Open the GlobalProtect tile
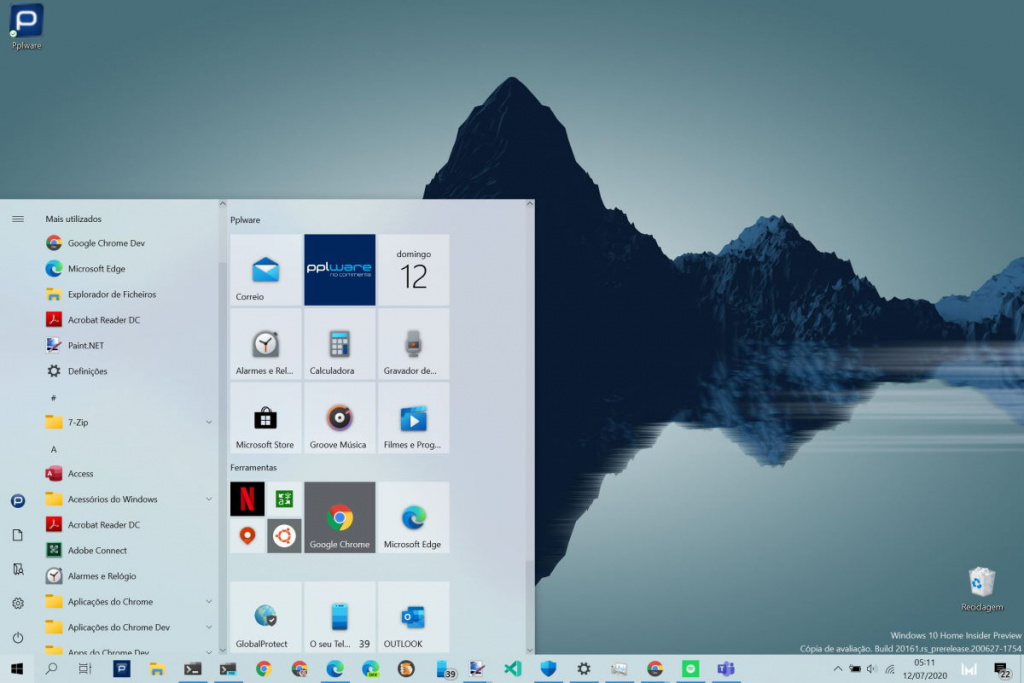Screen dimensions: 1024x683 (265, 617)
